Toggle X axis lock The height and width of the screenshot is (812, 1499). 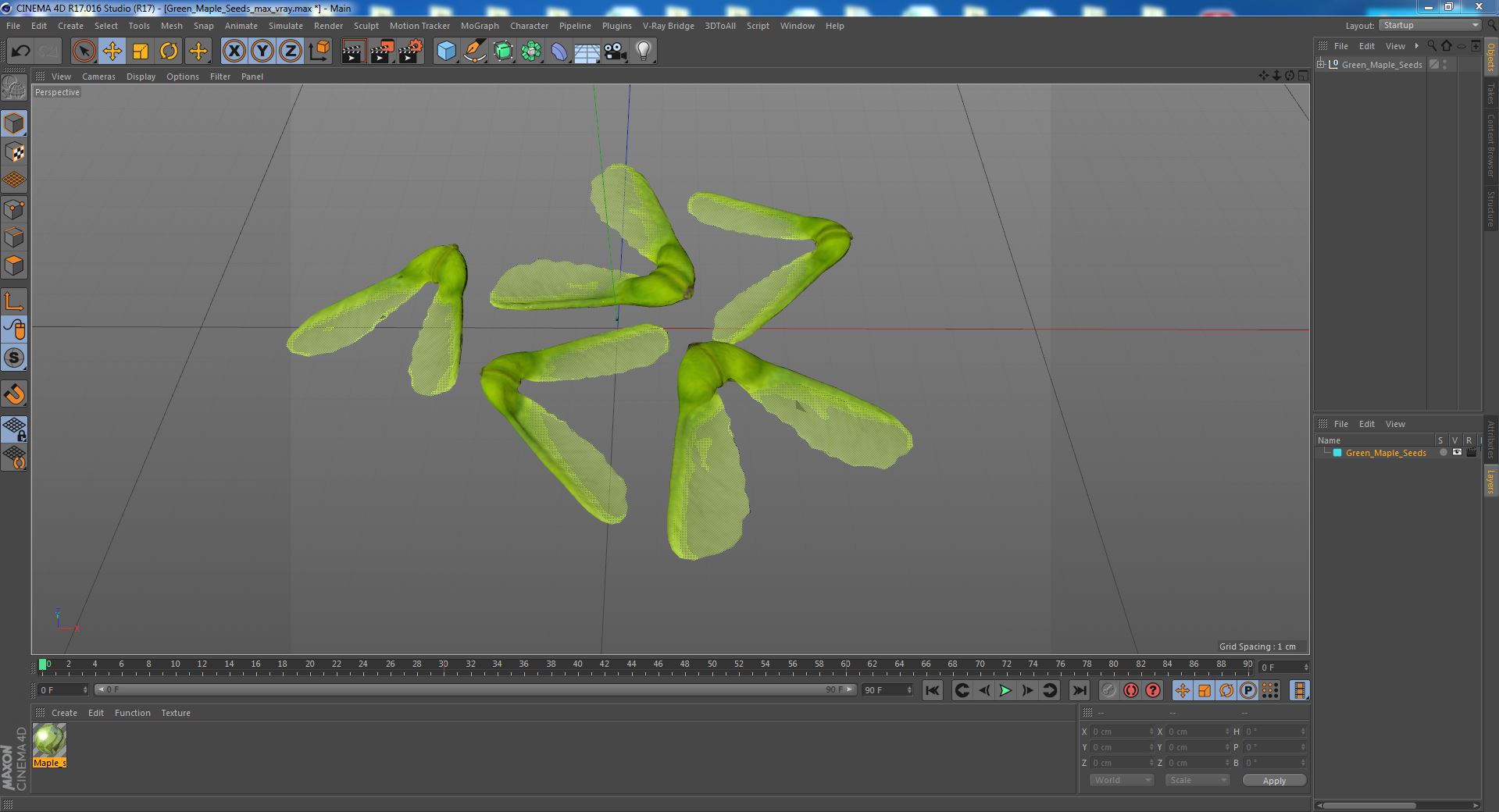(234, 52)
